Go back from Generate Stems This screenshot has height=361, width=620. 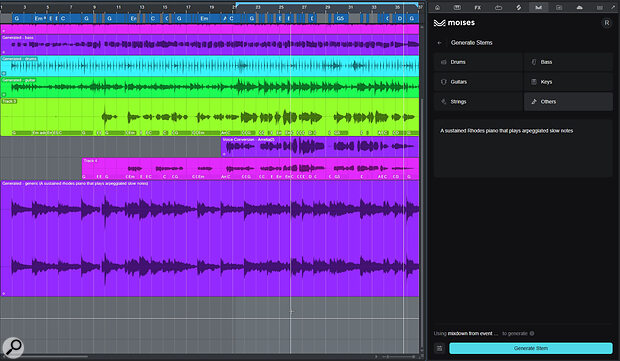(x=439, y=43)
